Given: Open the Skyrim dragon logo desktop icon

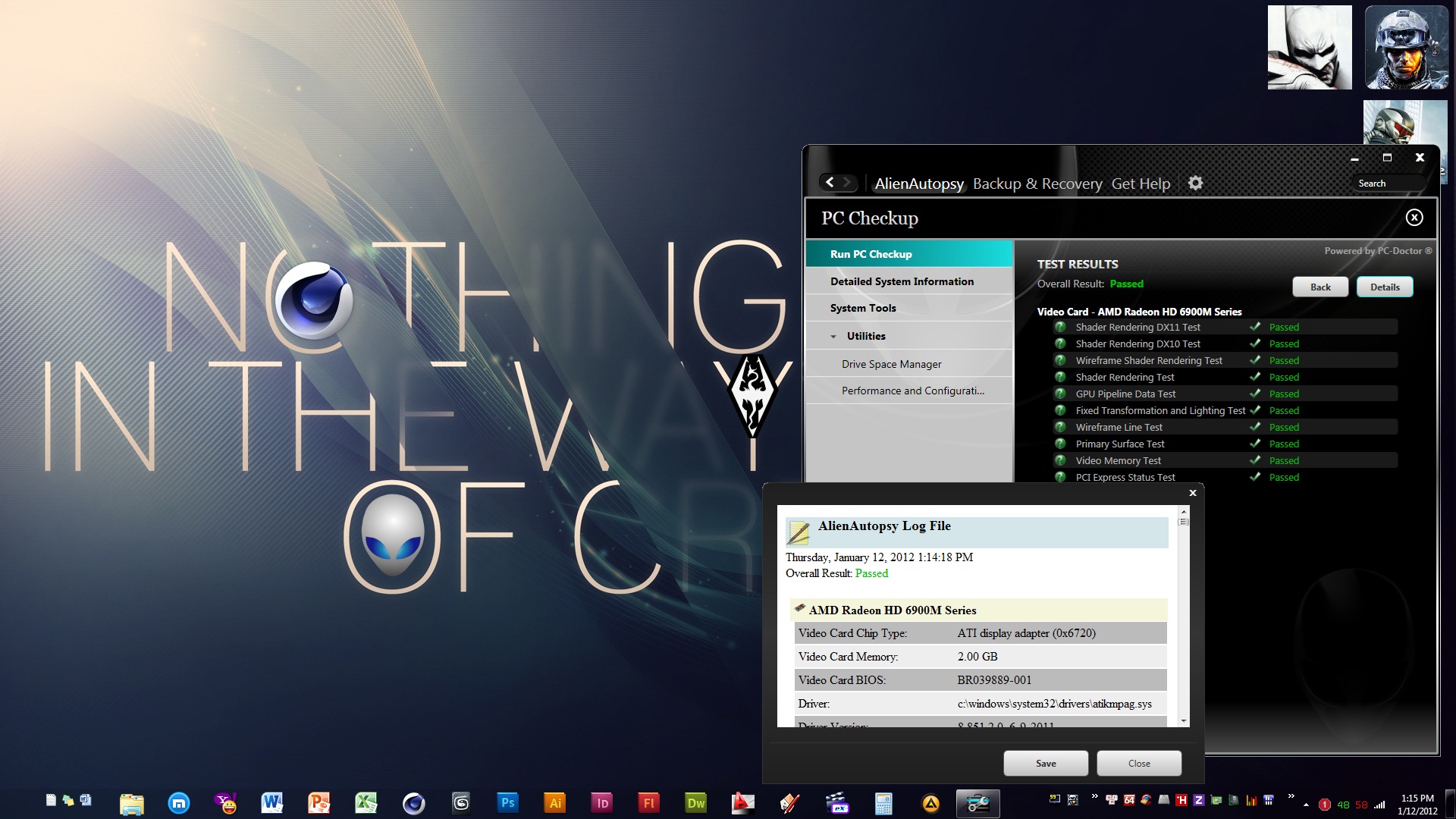Looking at the screenshot, I should click(752, 395).
